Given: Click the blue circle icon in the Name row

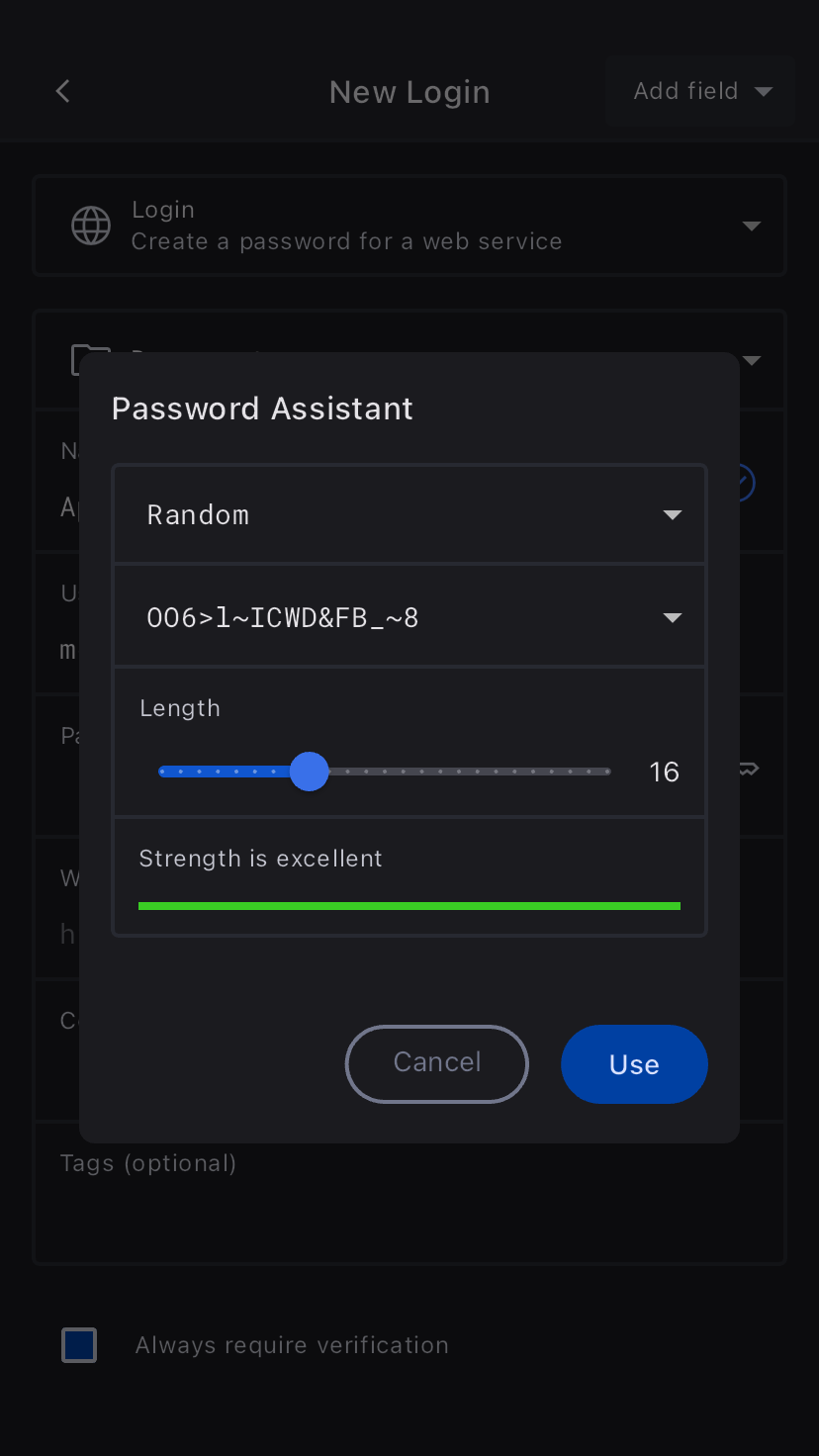Looking at the screenshot, I should coord(744,483).
